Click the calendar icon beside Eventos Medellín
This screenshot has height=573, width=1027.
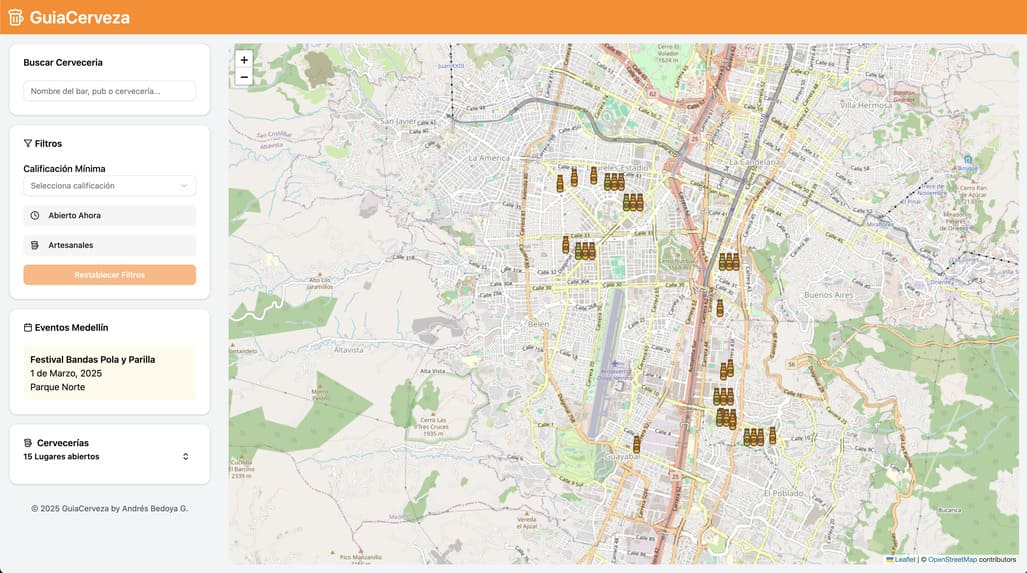(28, 328)
